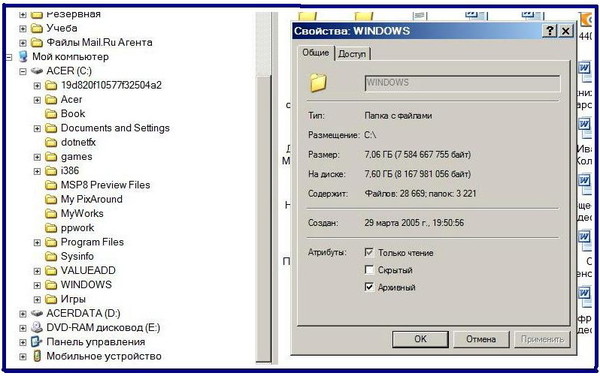
Task: Expand the VALUEADD folder node
Action: coord(37,271)
